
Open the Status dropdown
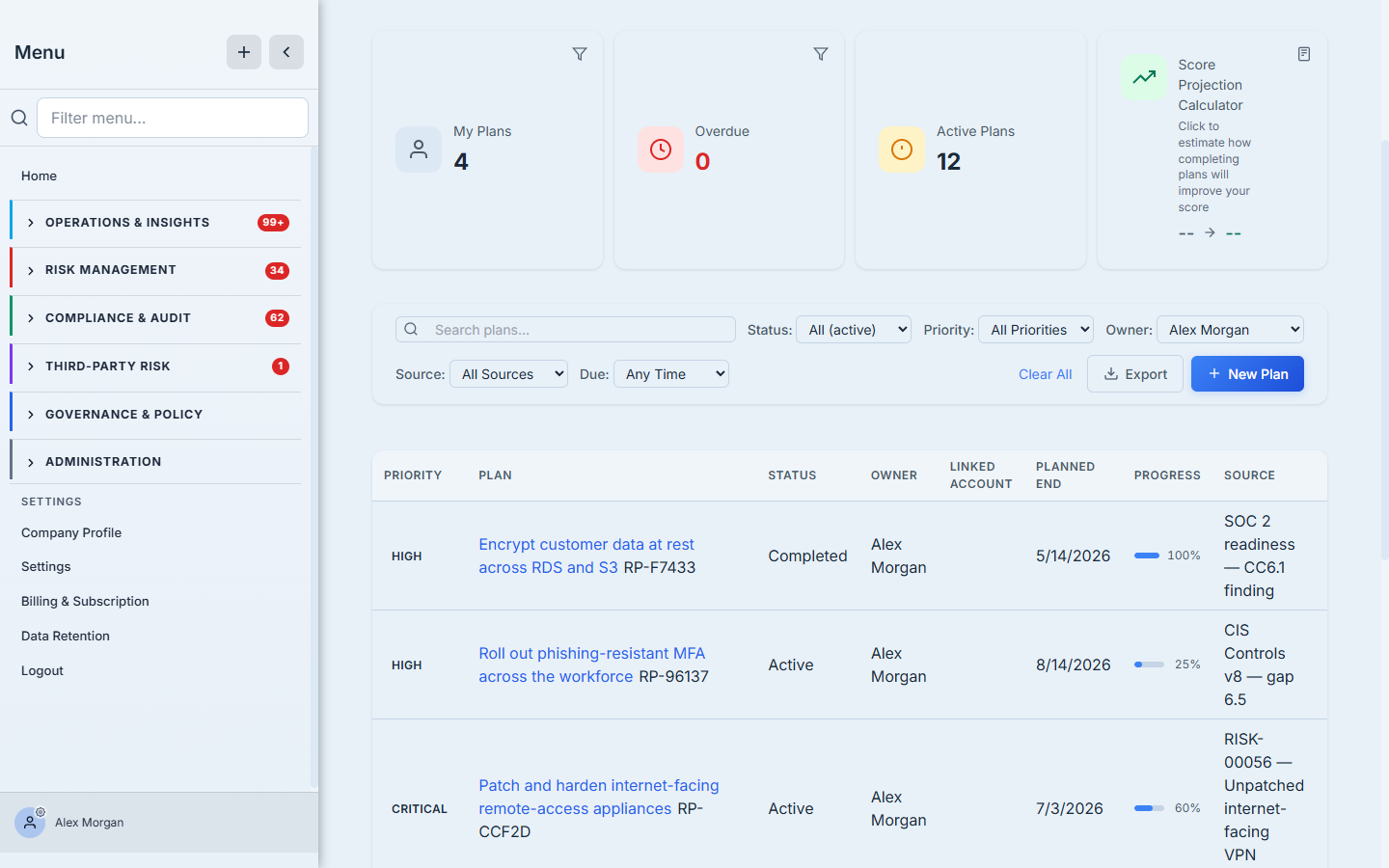point(854,330)
